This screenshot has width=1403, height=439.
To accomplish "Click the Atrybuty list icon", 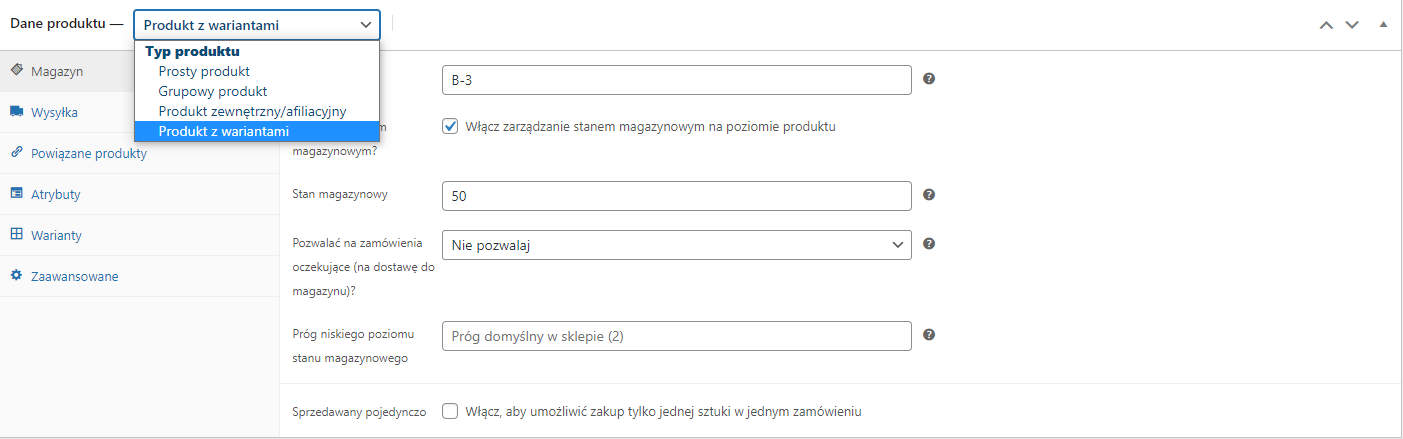I will [17, 194].
